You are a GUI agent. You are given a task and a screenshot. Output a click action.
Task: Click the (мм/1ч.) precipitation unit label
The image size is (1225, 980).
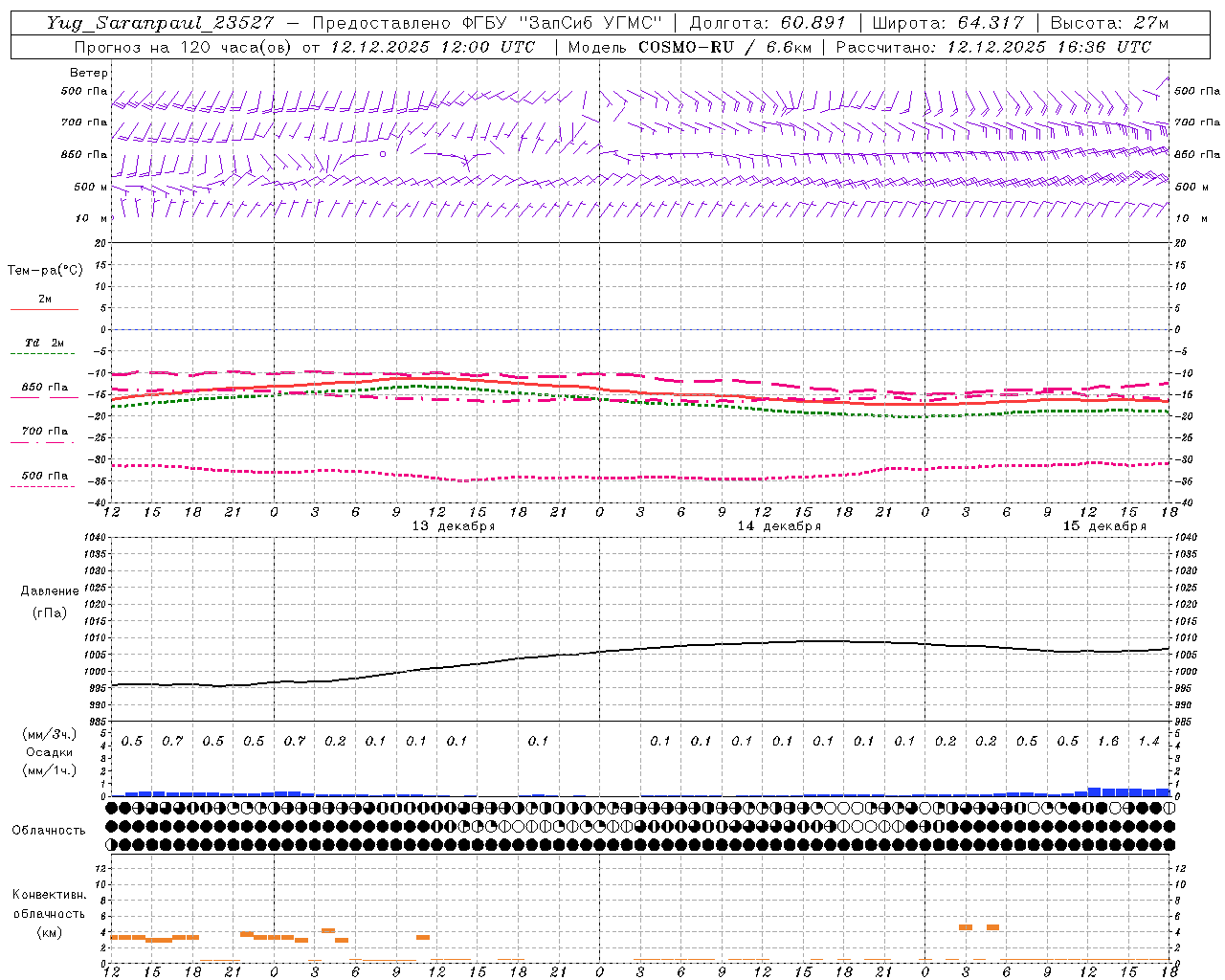pos(50,770)
